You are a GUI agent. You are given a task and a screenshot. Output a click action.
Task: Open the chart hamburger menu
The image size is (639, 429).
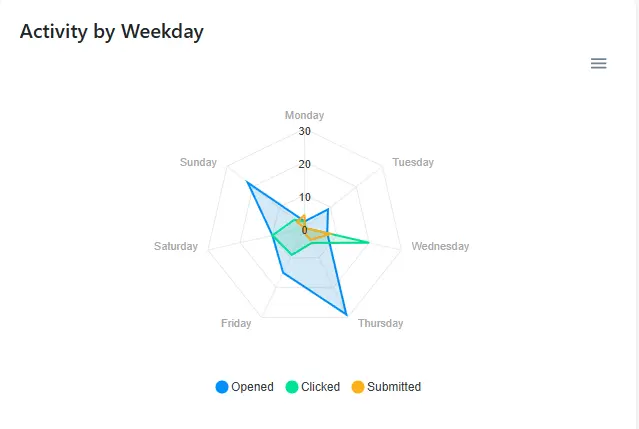pyautogui.click(x=599, y=64)
